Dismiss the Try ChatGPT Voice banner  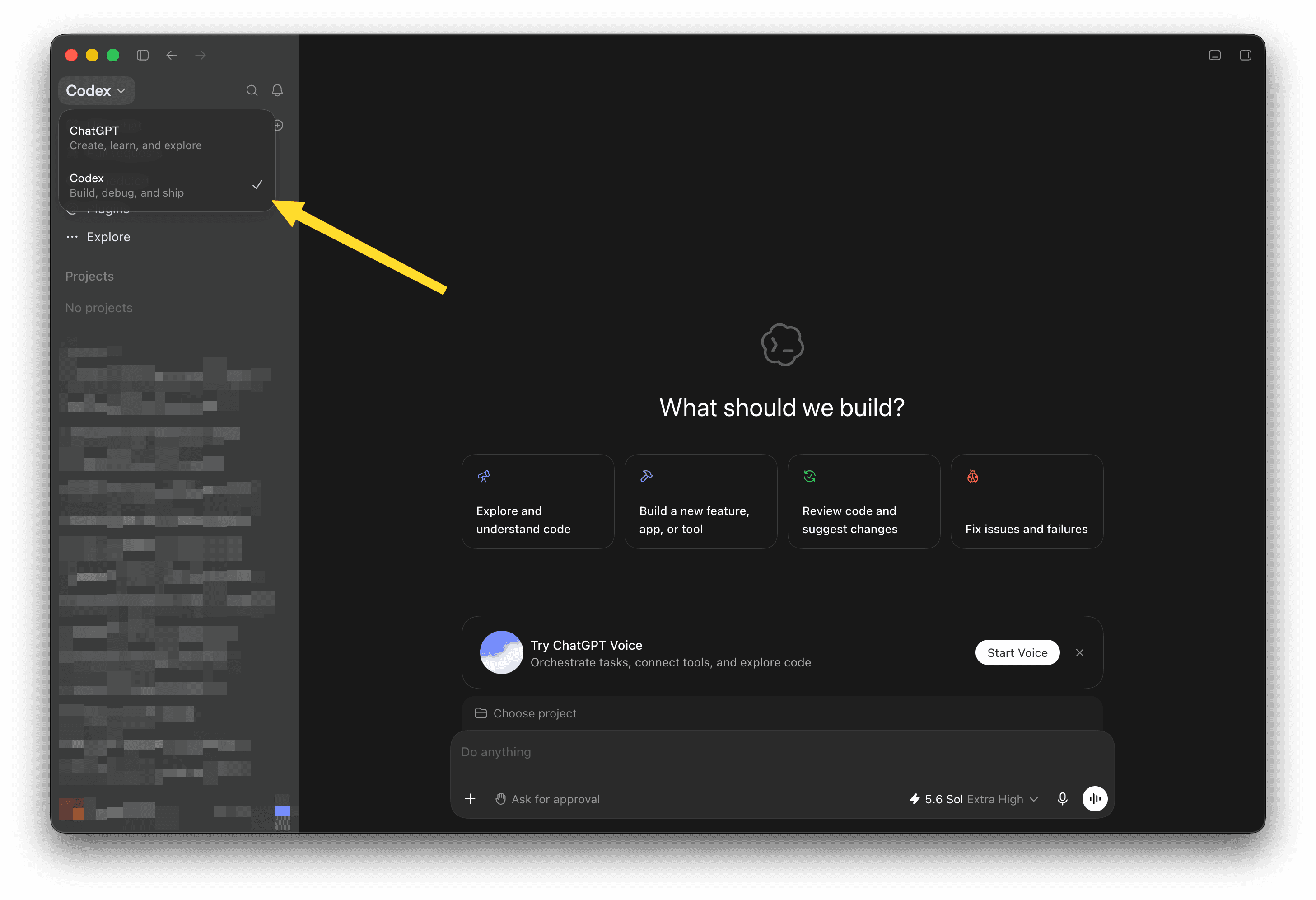tap(1080, 652)
